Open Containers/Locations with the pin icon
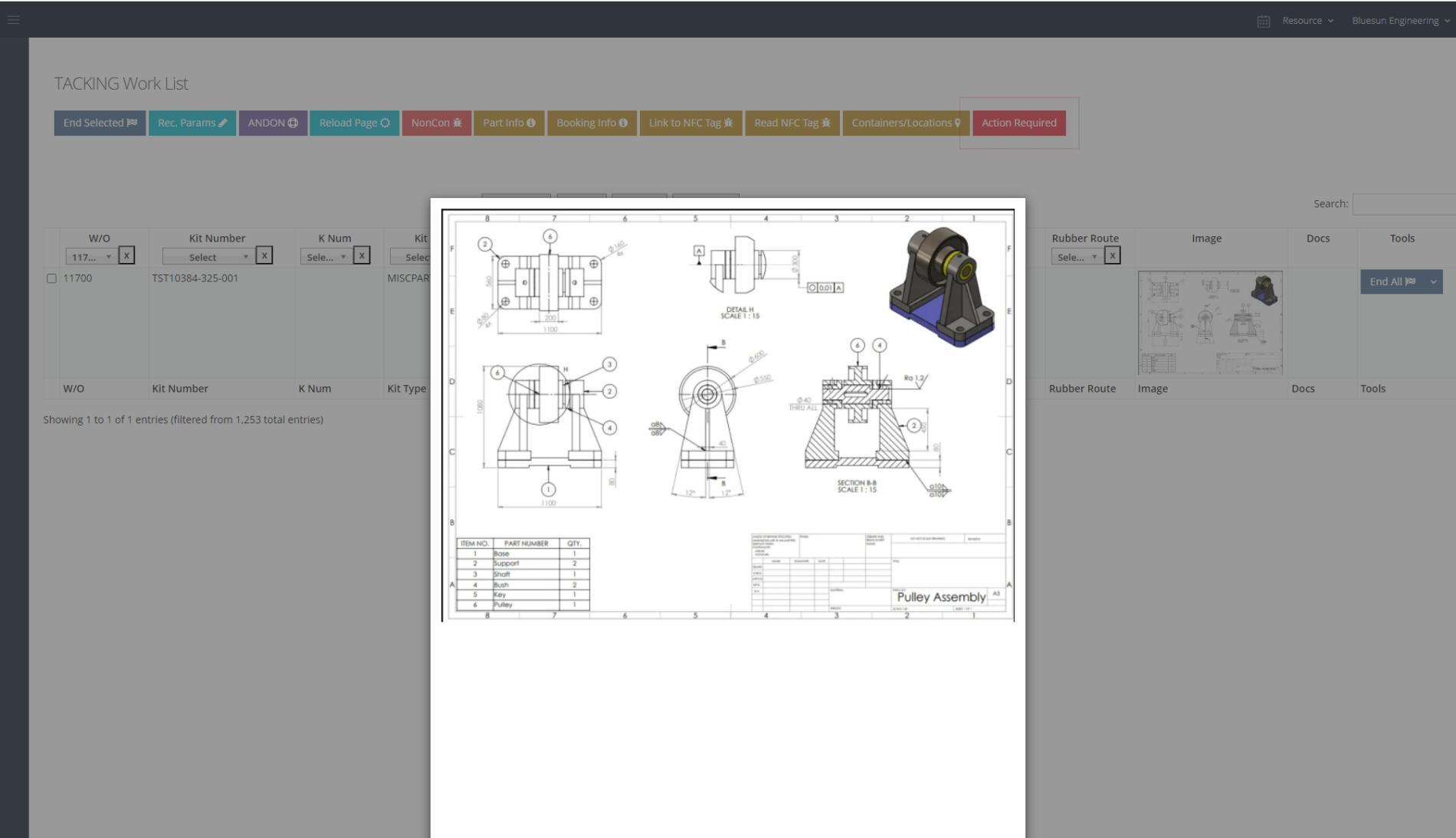Screen dimensions: 1456x838 point(906,123)
